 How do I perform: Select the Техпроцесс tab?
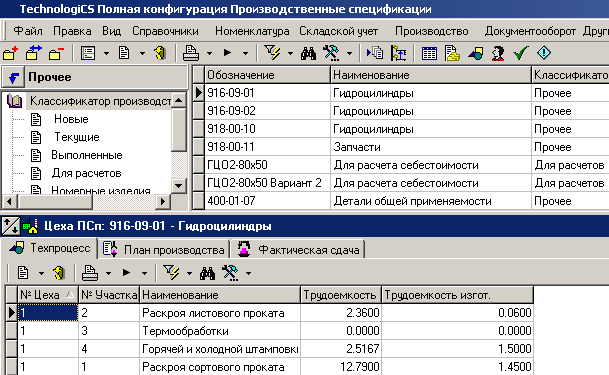(x=49, y=248)
